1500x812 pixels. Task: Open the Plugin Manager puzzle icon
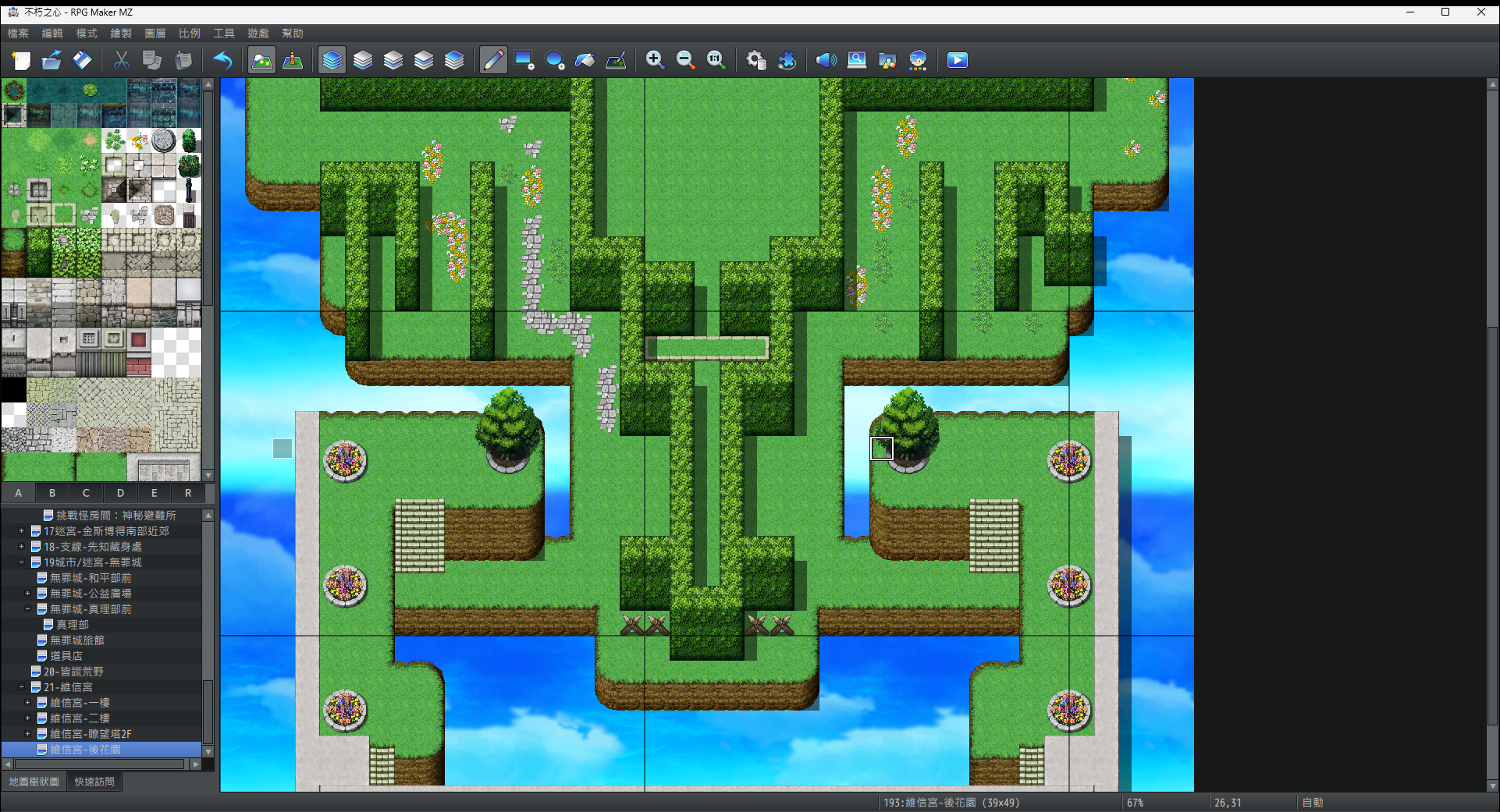[787, 60]
